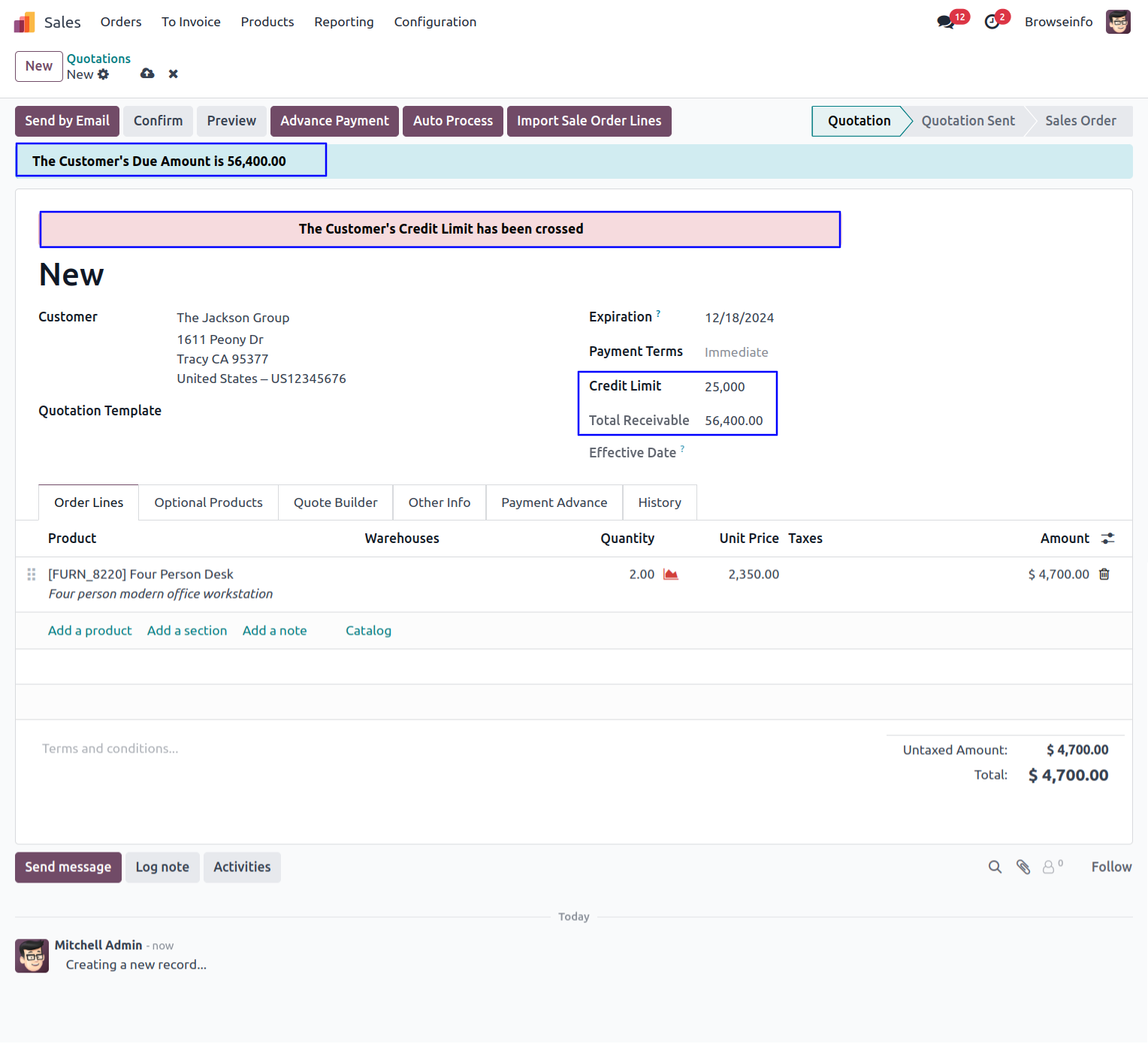Click the attachment paperclip icon
The width and height of the screenshot is (1148, 1044).
[1023, 867]
